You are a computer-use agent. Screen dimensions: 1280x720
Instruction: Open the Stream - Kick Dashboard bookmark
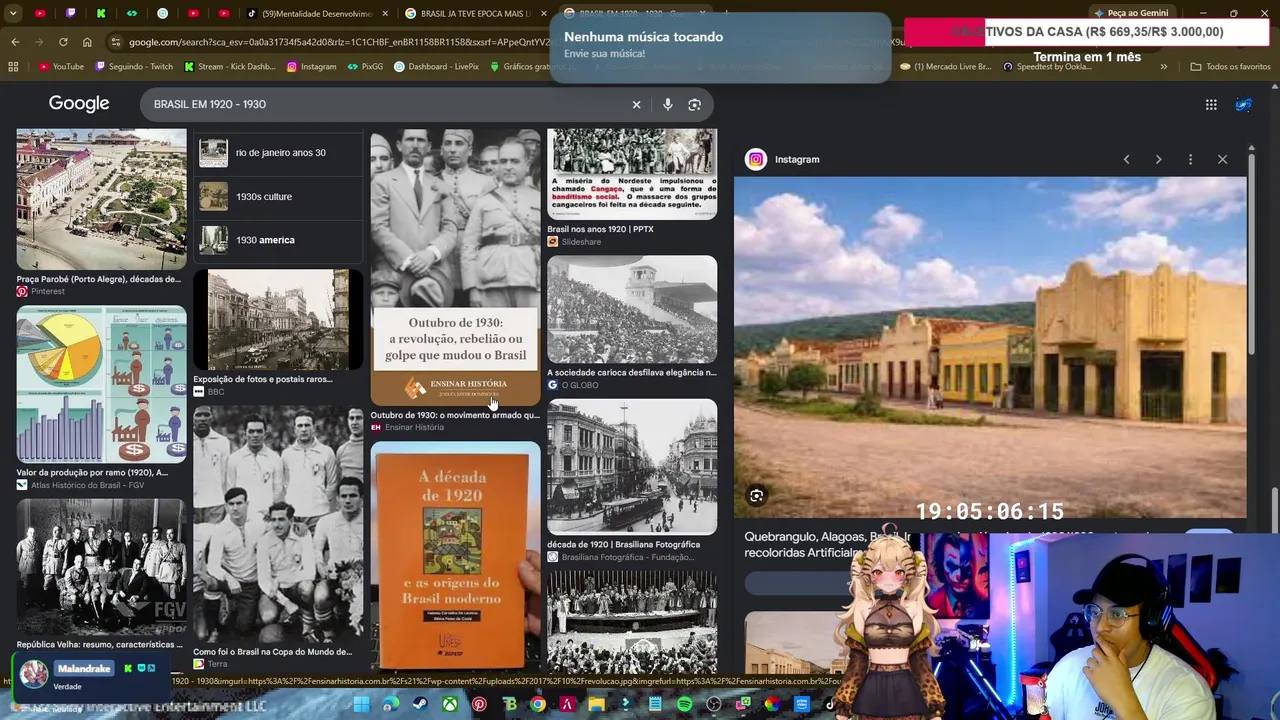[x=230, y=67]
